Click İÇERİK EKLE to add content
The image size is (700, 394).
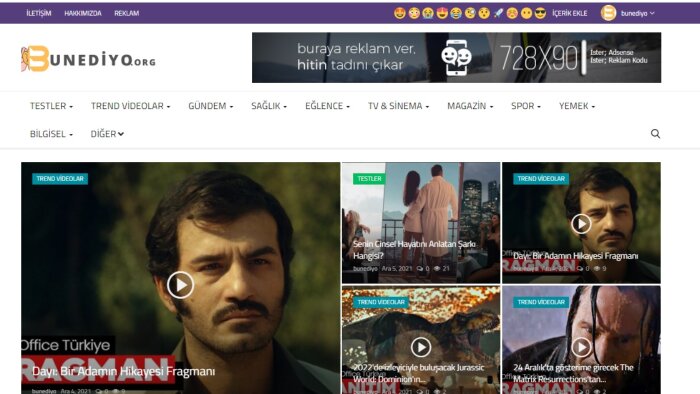(x=570, y=13)
